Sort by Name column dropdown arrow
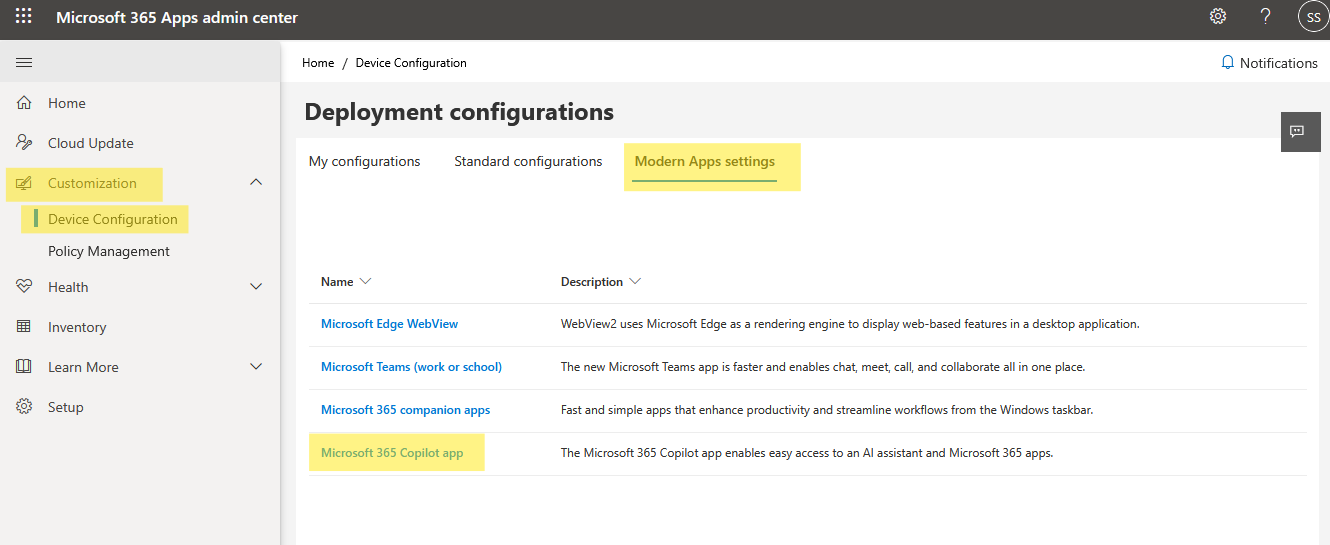1330x545 pixels. [x=365, y=282]
